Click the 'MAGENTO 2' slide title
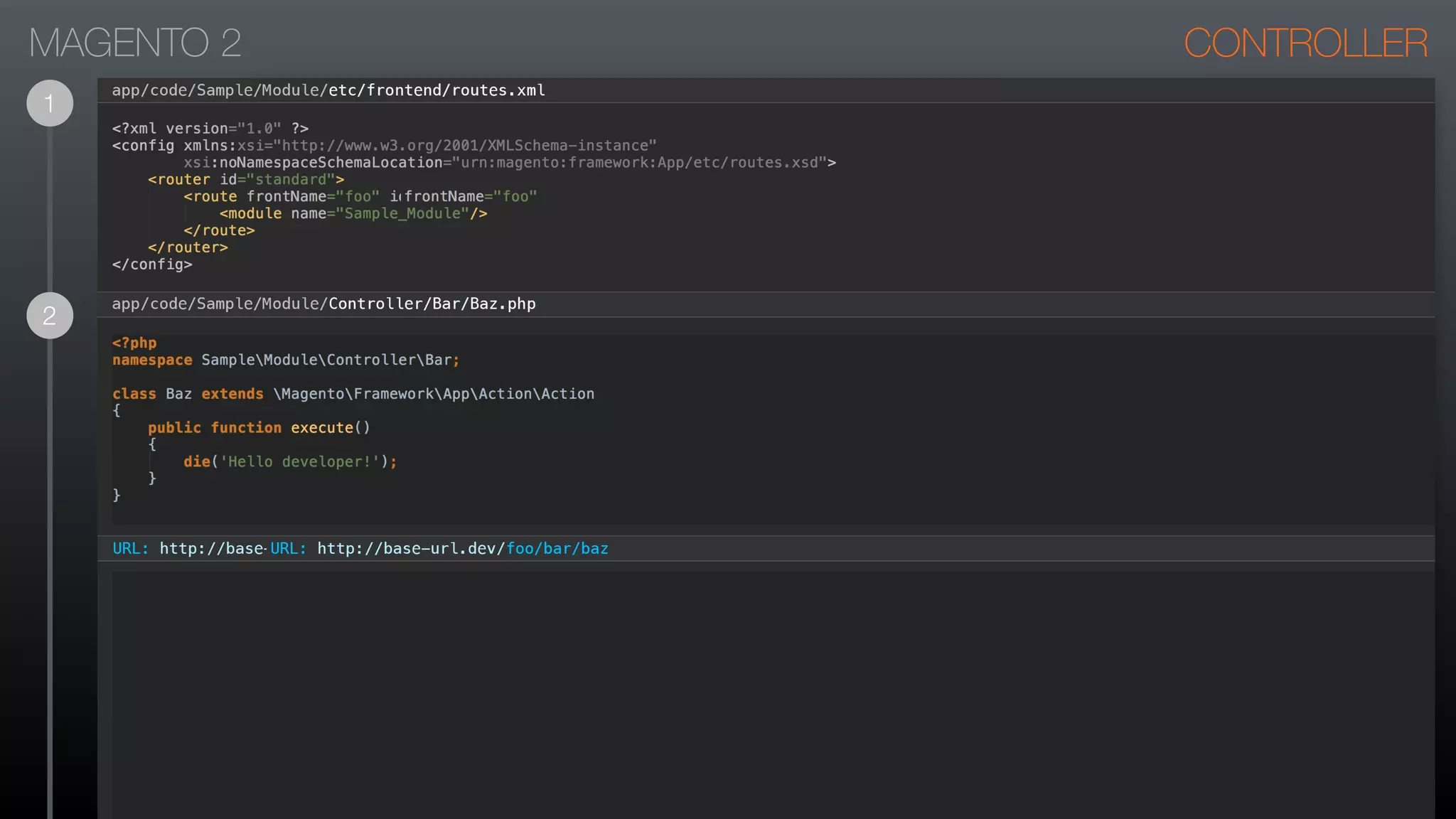Viewport: 1456px width, 819px height. point(135,43)
